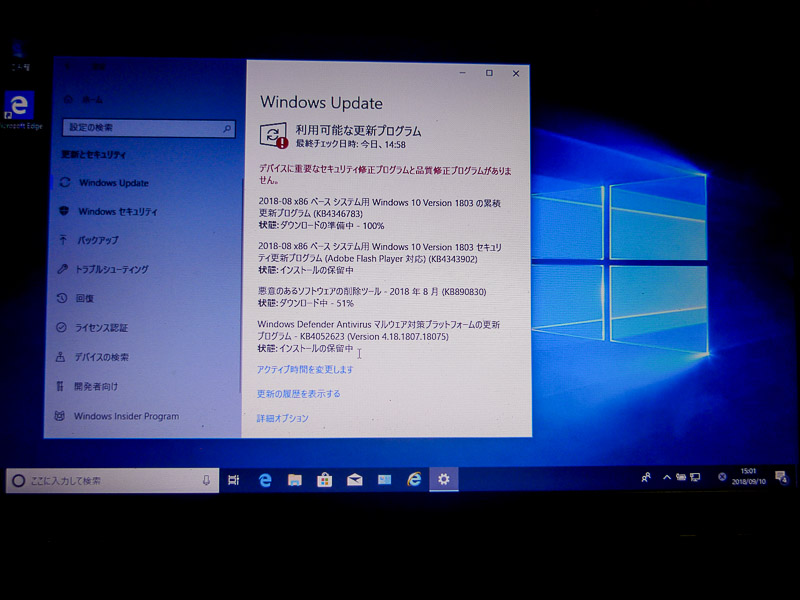Viewport: 800px width, 600px height.
Task: Click the history icon beside 回復
Action: [62, 297]
